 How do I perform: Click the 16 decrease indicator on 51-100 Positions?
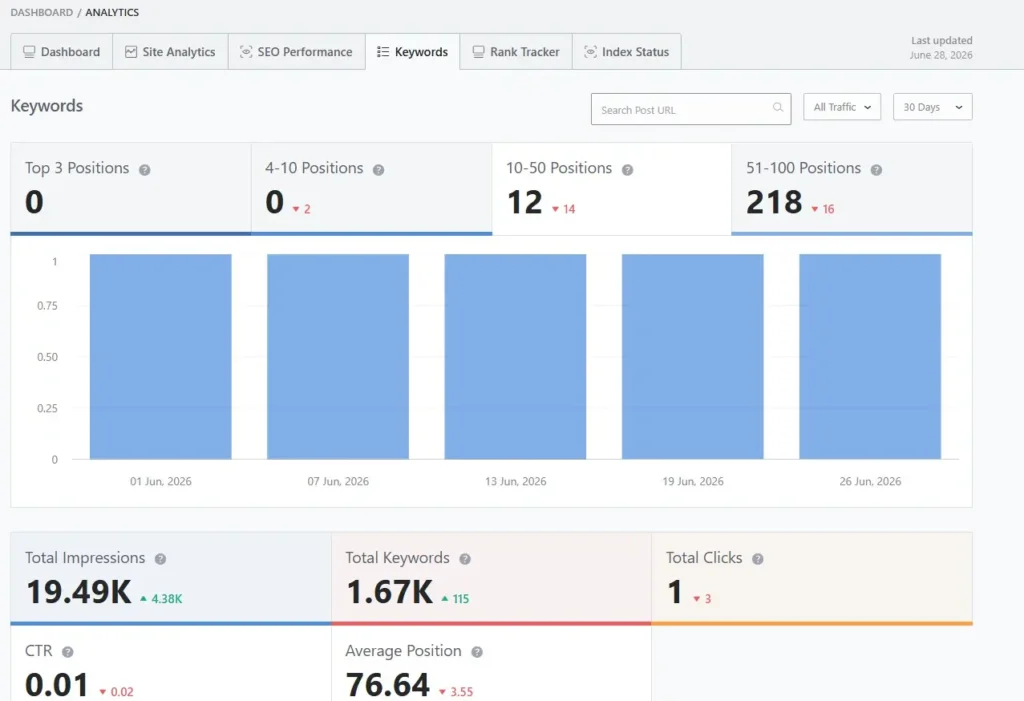pos(823,209)
